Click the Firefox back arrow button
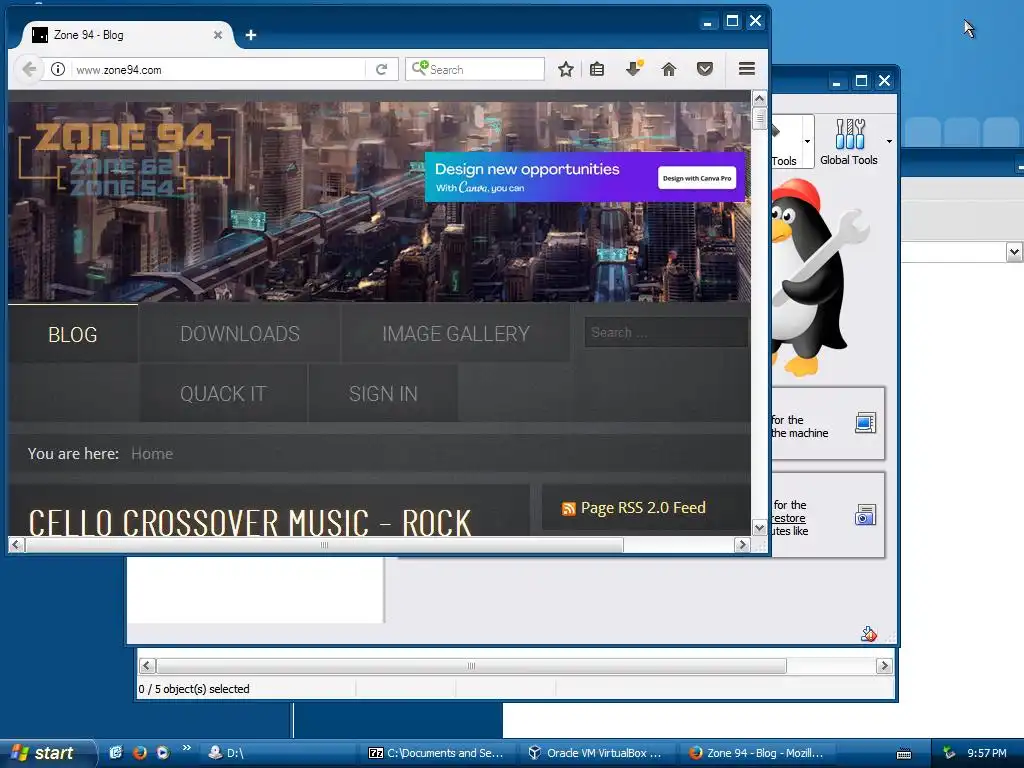The image size is (1024, 768). tap(29, 69)
